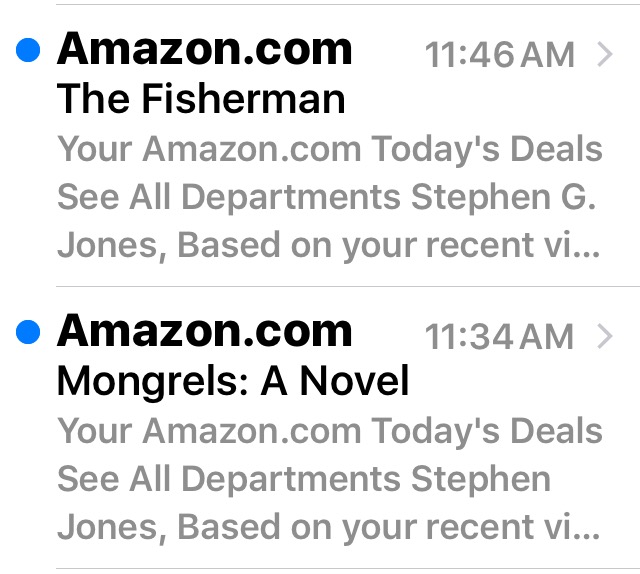Tap "See All Departments Stephen" line under Mongrels

coord(304,479)
